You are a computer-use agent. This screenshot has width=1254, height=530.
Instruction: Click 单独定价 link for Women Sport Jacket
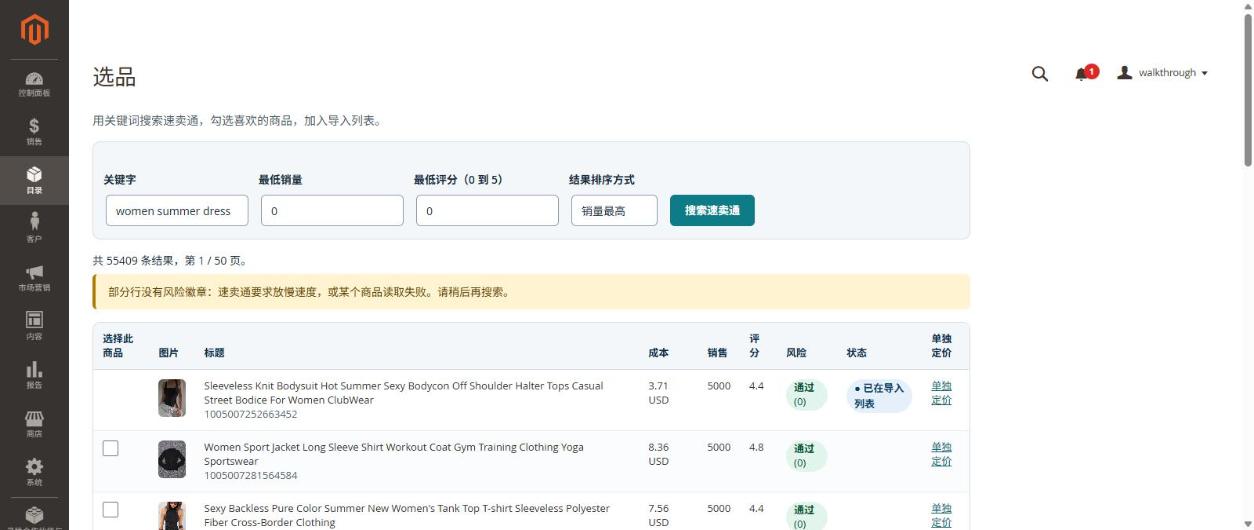click(x=942, y=454)
